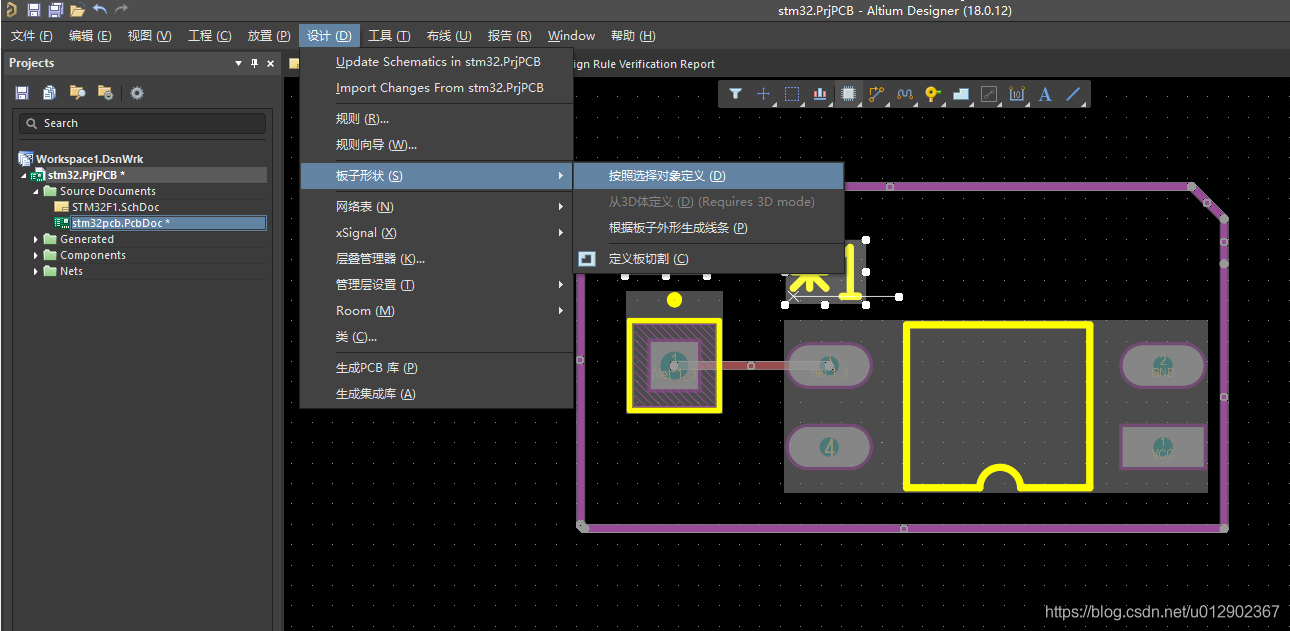Click the project options folder-gear icon
Image resolution: width=1290 pixels, height=631 pixels.
(x=105, y=93)
